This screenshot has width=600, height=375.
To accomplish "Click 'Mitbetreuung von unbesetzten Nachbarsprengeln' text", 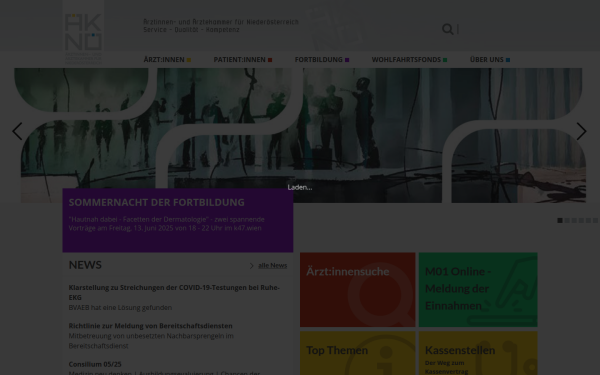I will [x=151, y=341].
